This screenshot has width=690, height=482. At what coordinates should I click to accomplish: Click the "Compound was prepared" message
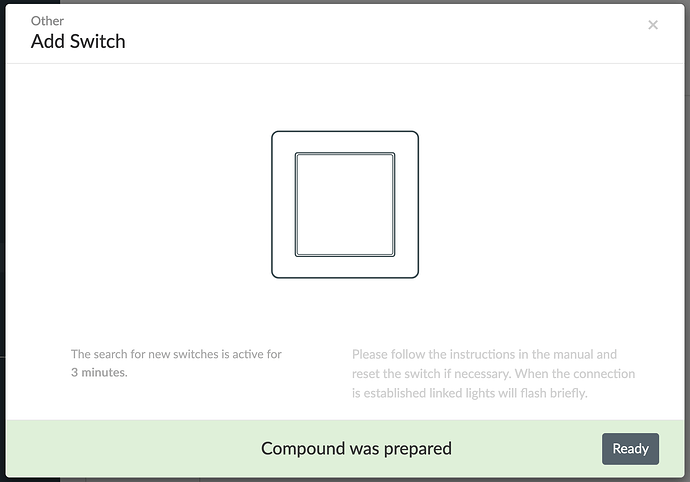coord(356,449)
